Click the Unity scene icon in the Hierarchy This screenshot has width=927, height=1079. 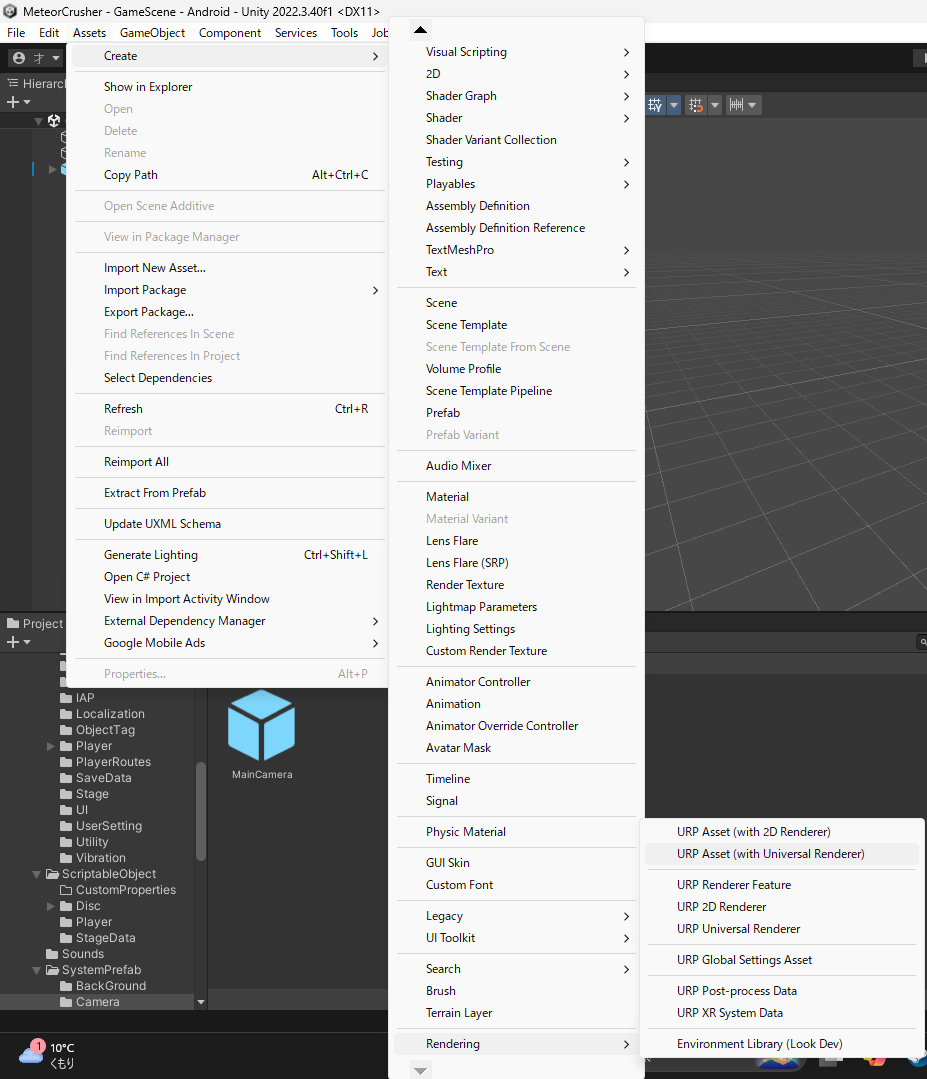(54, 121)
